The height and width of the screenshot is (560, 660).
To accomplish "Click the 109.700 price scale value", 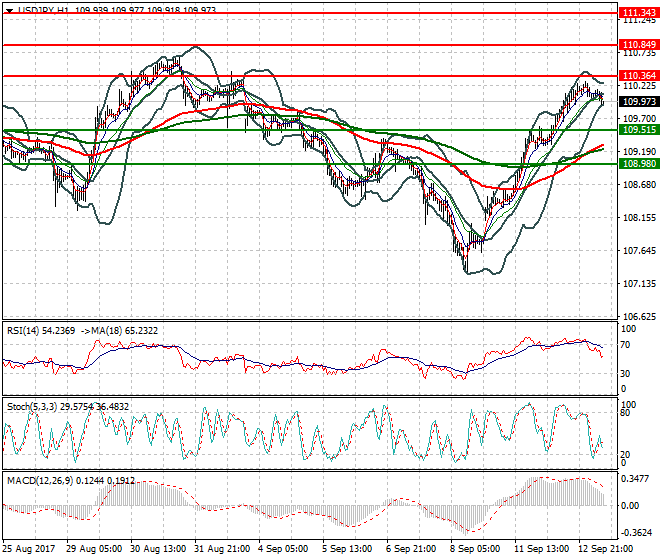I will (x=639, y=119).
